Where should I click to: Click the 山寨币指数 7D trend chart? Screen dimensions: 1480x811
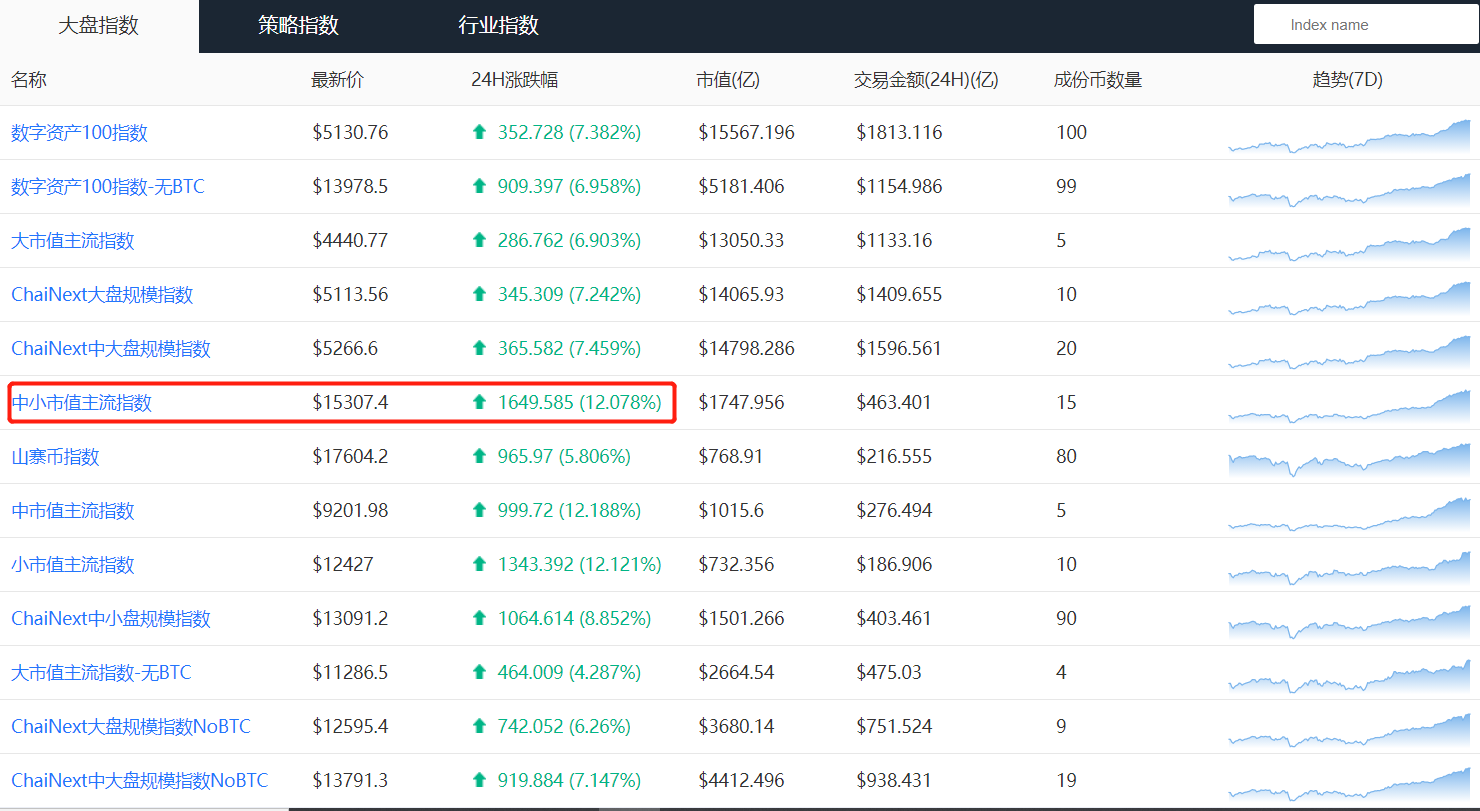[x=1349, y=460]
